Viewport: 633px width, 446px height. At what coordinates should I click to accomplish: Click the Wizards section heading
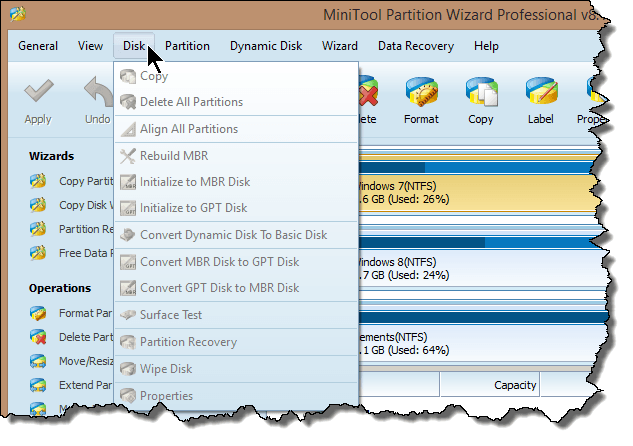click(52, 156)
